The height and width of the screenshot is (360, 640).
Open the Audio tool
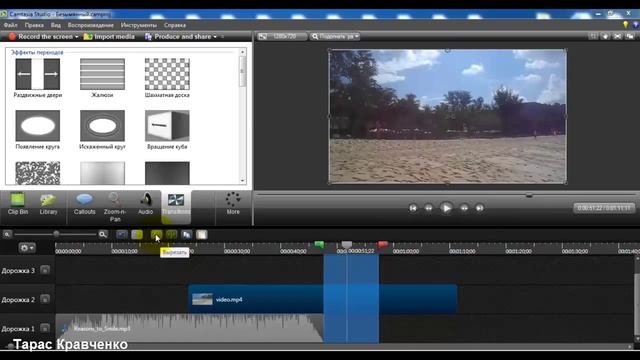(x=145, y=204)
